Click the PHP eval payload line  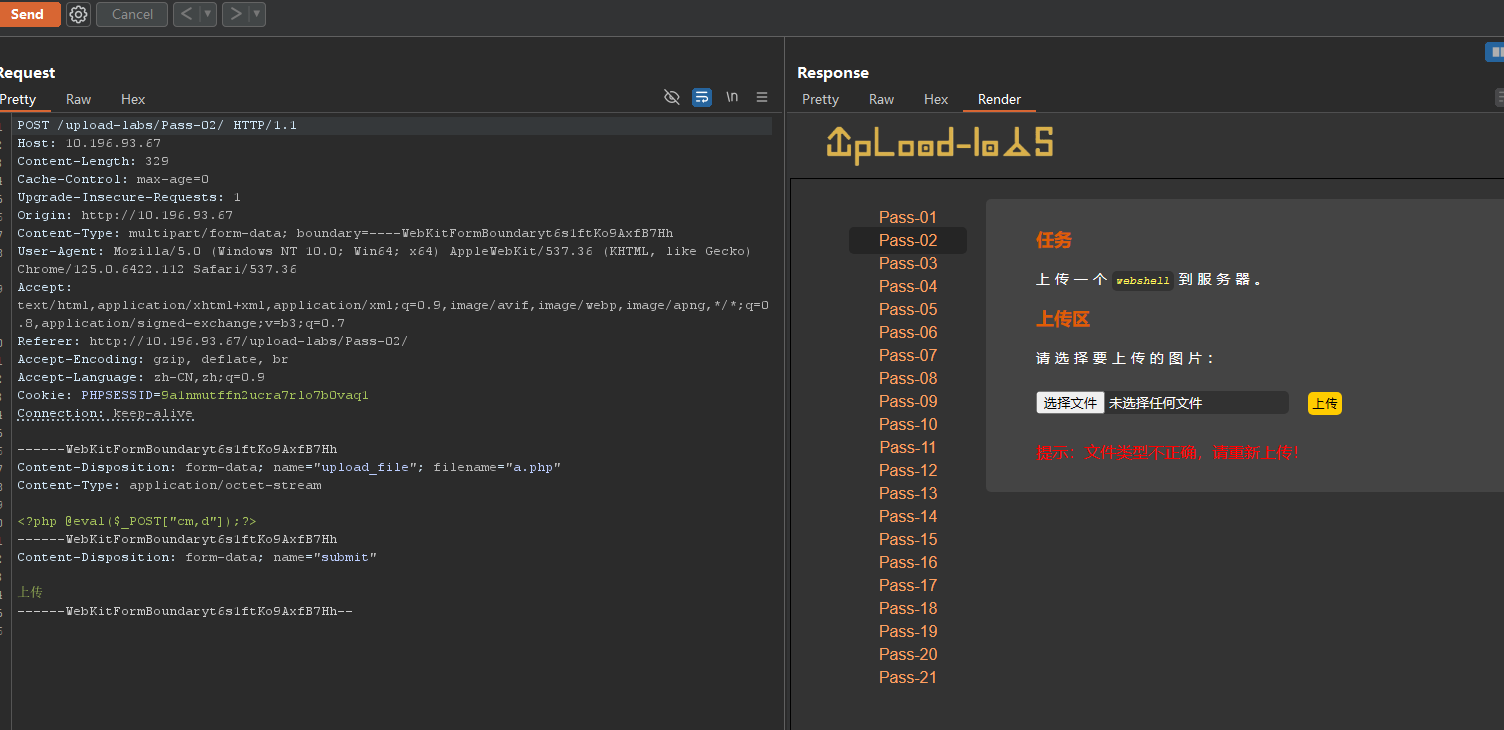(137, 521)
